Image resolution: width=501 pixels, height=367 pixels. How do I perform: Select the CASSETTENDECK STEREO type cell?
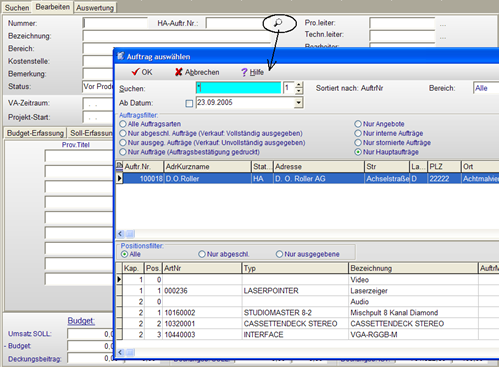click(x=295, y=324)
